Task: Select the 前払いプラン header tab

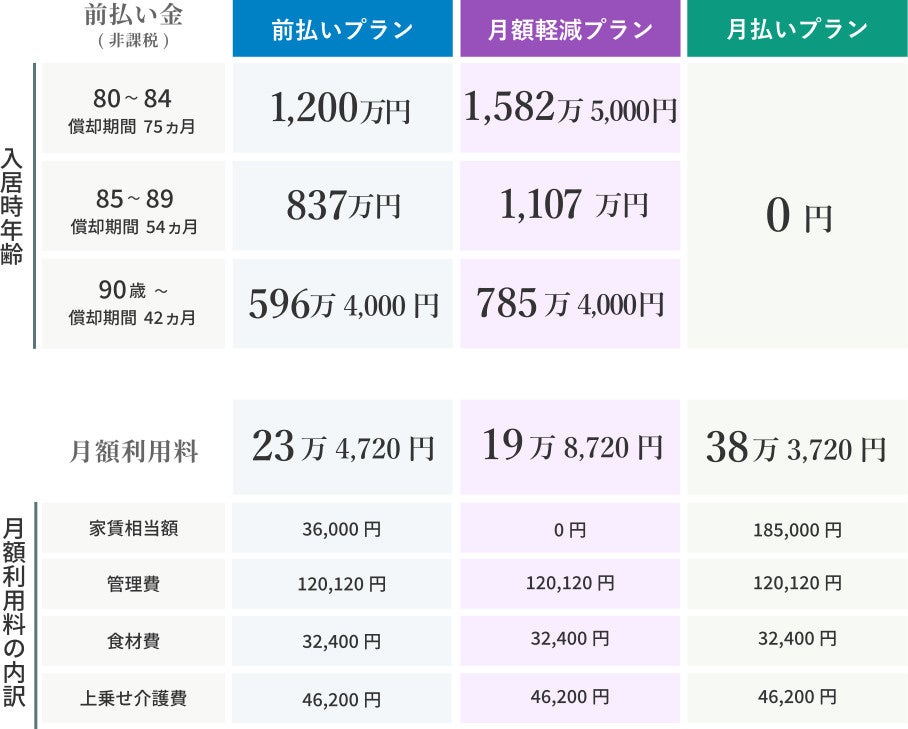Action: (343, 30)
